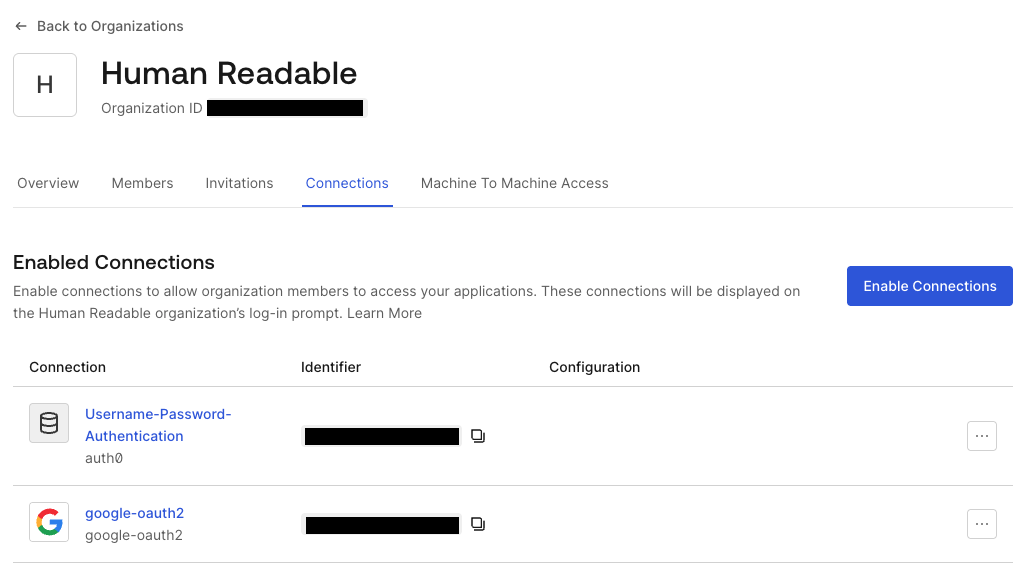Open the Learn More link
Viewport: 1014px width, 565px height.
point(384,314)
